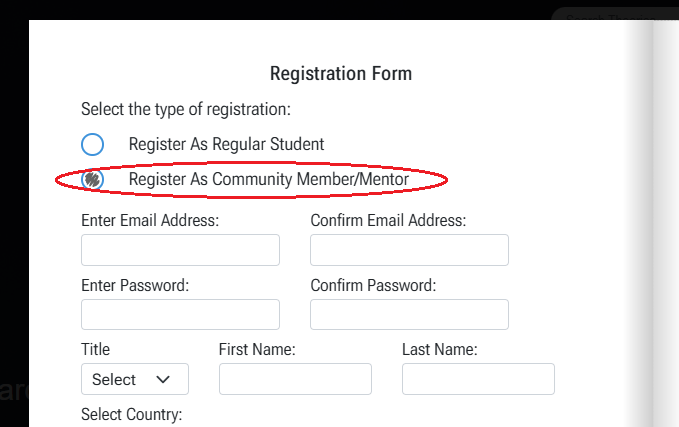The image size is (679, 427).
Task: Click the "Registration Form" heading
Action: [341, 74]
